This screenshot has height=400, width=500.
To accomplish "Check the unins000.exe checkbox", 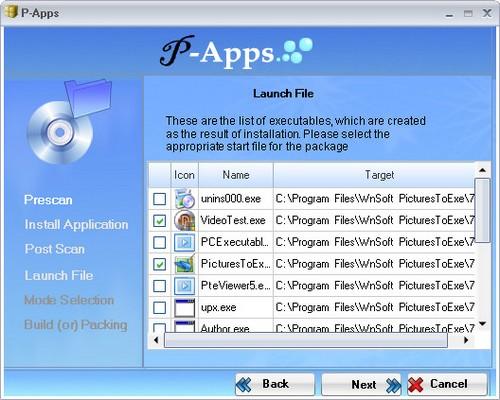I will 159,199.
